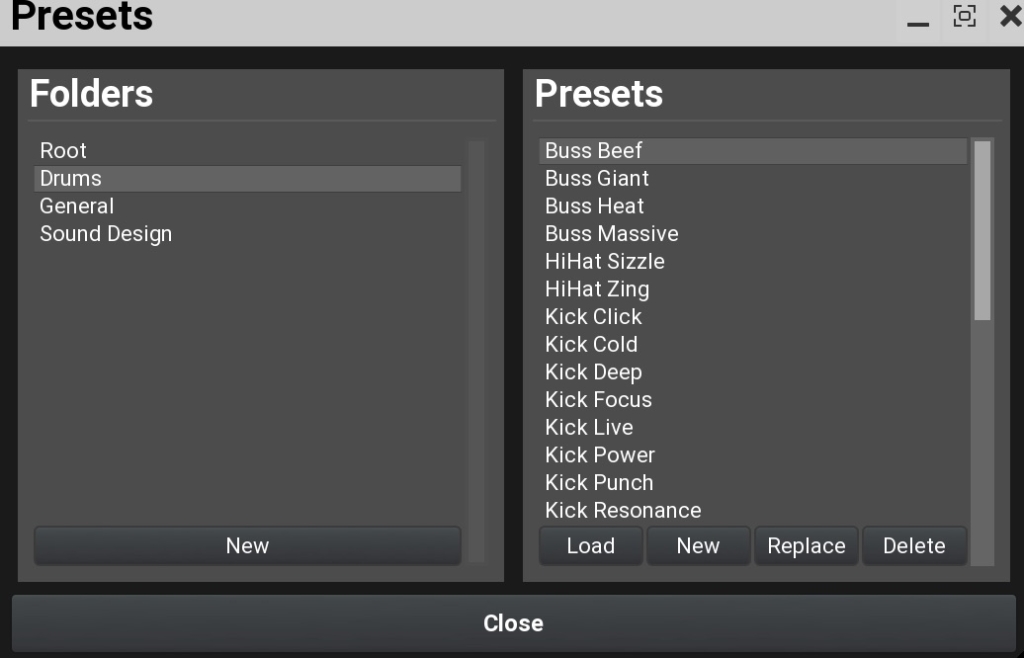Open the General folder

(x=77, y=206)
